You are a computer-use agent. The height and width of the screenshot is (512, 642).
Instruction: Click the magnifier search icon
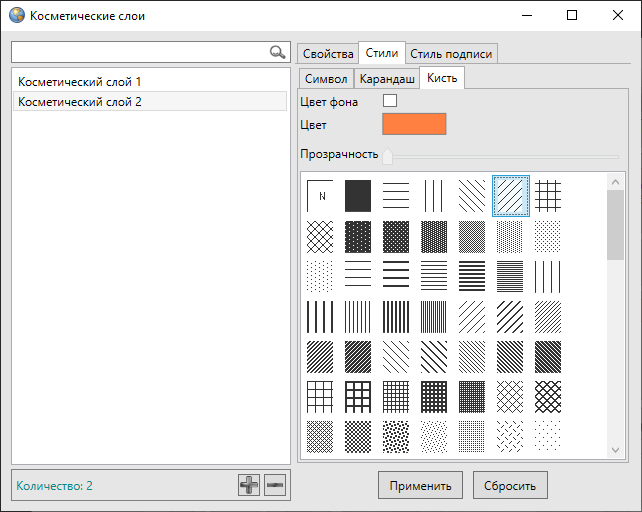click(x=277, y=52)
